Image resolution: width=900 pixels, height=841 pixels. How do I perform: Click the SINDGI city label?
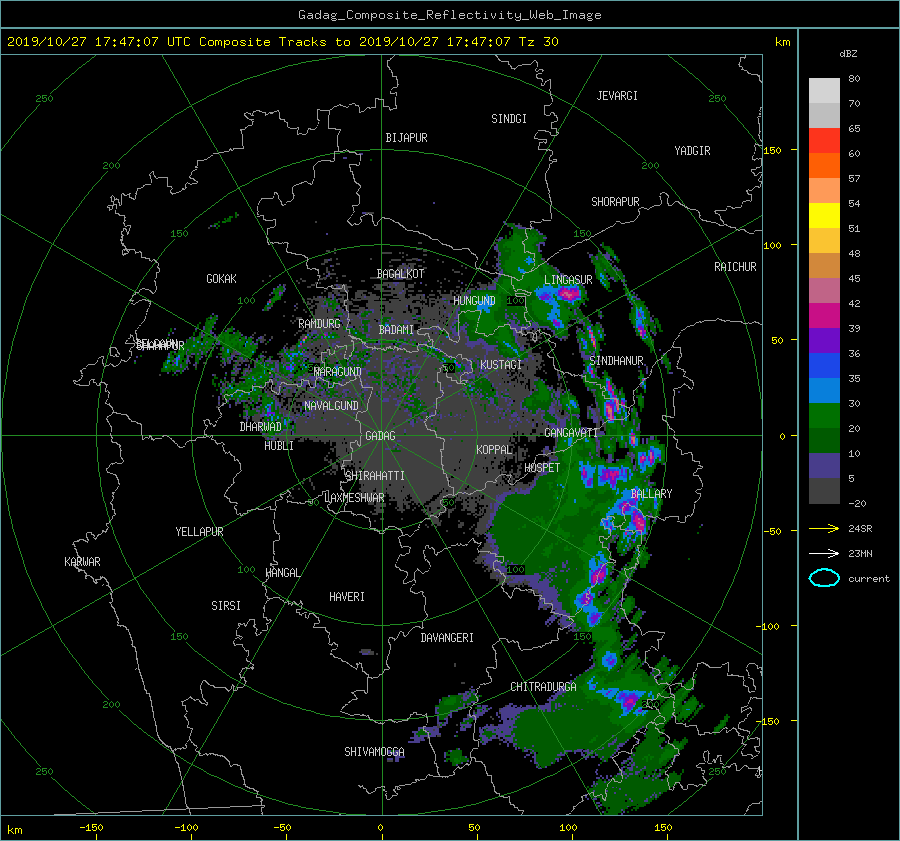[x=509, y=119]
